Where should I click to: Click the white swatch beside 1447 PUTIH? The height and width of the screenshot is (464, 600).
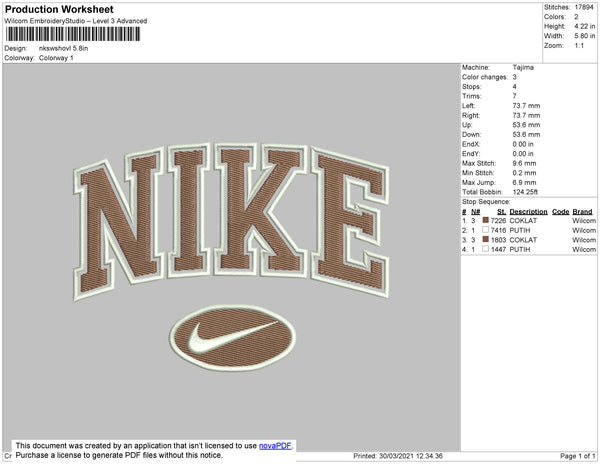coord(486,249)
